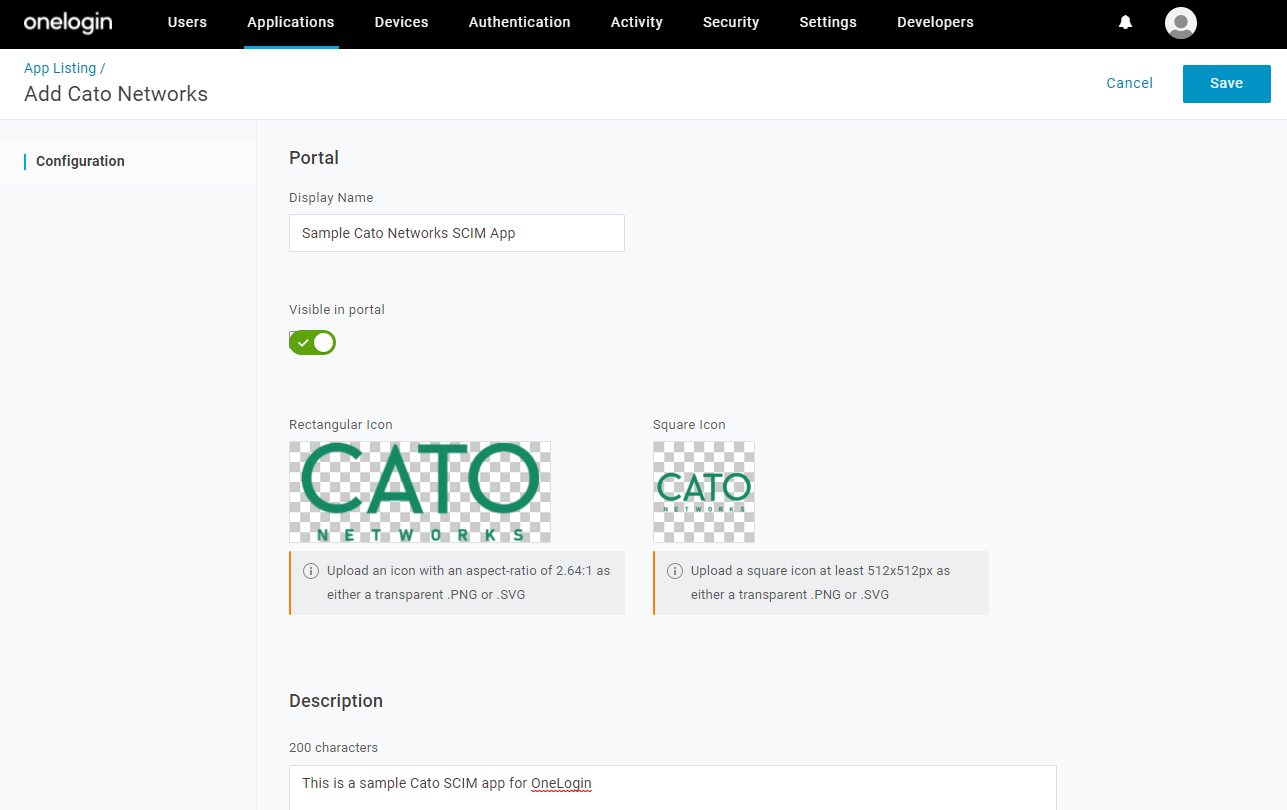Open the Applications menu

(290, 22)
